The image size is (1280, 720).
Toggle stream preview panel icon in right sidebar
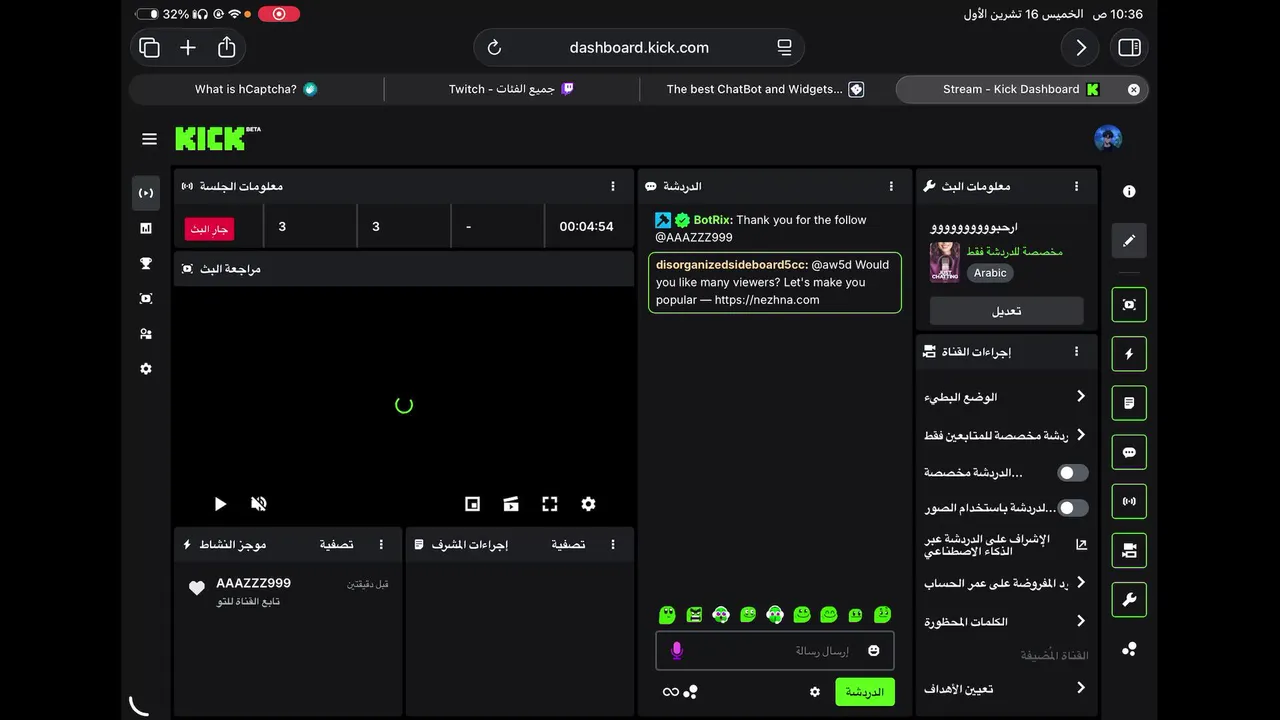(1129, 304)
